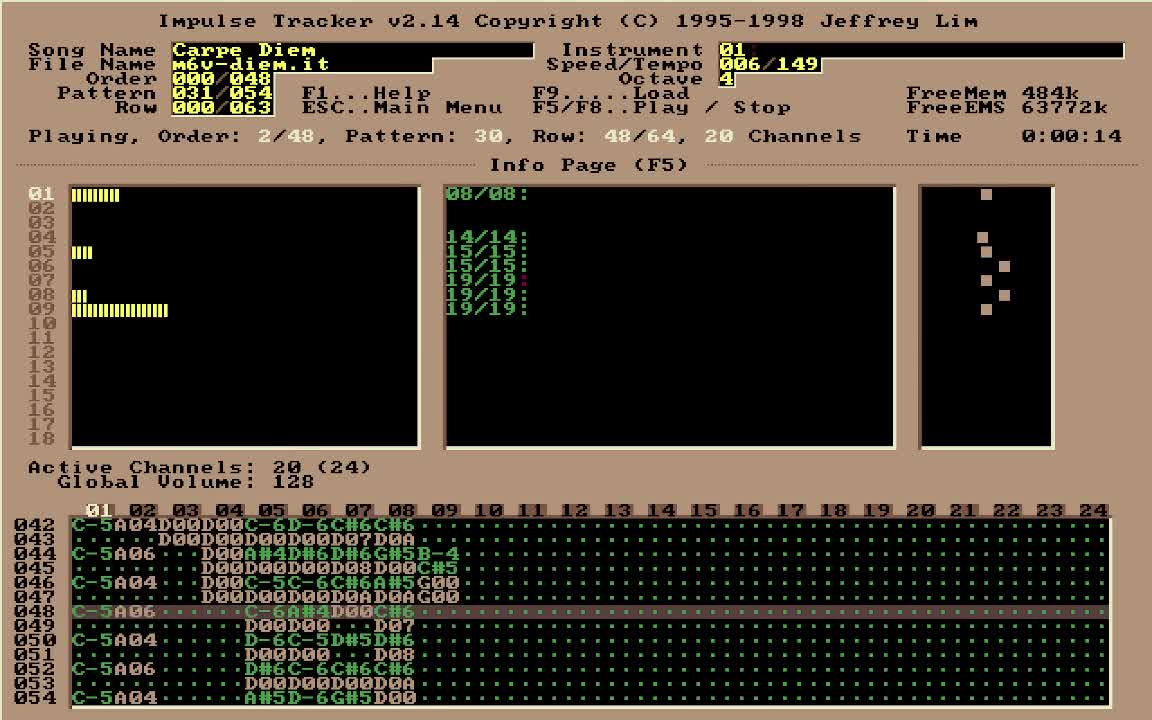The image size is (1152, 720).
Task: Click the 08/08 sample entry in info panel
Action: coord(486,195)
